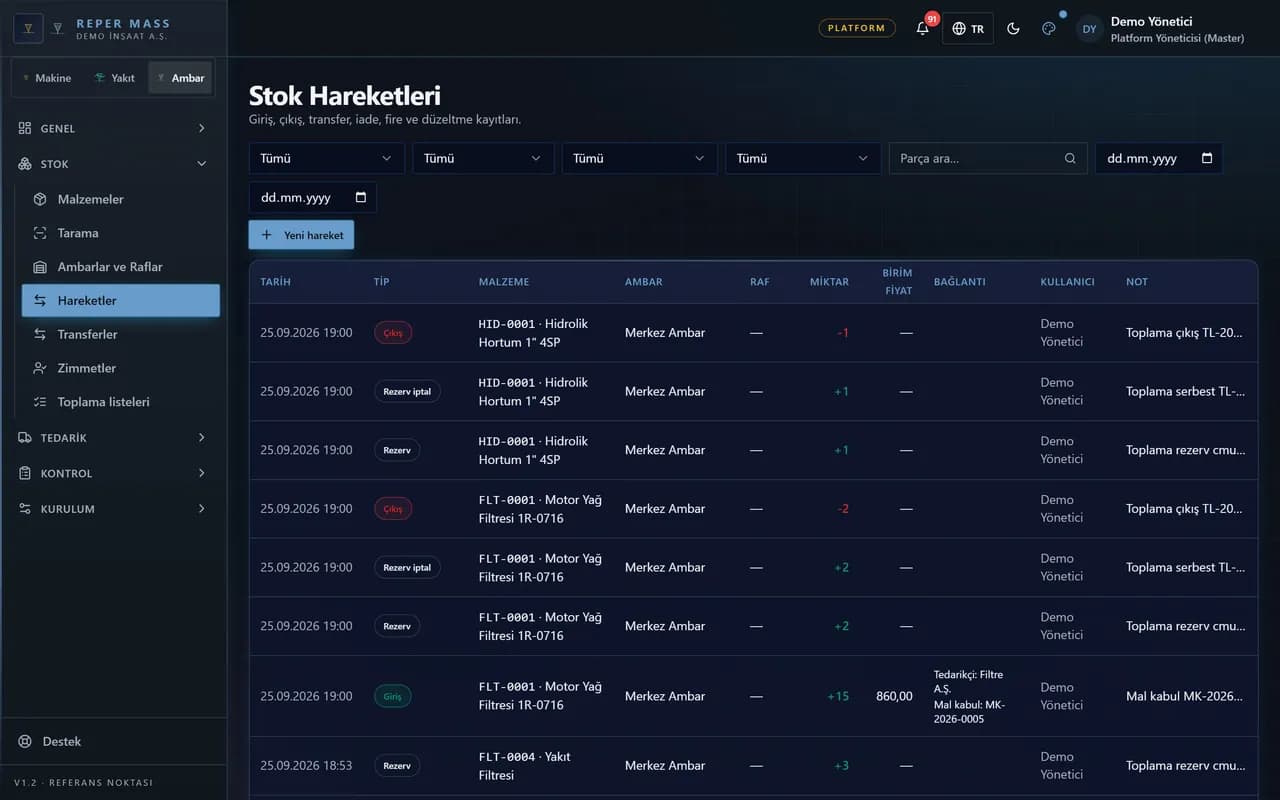Click the Kontrol clipboard icon
1280x800 pixels.
point(25,473)
